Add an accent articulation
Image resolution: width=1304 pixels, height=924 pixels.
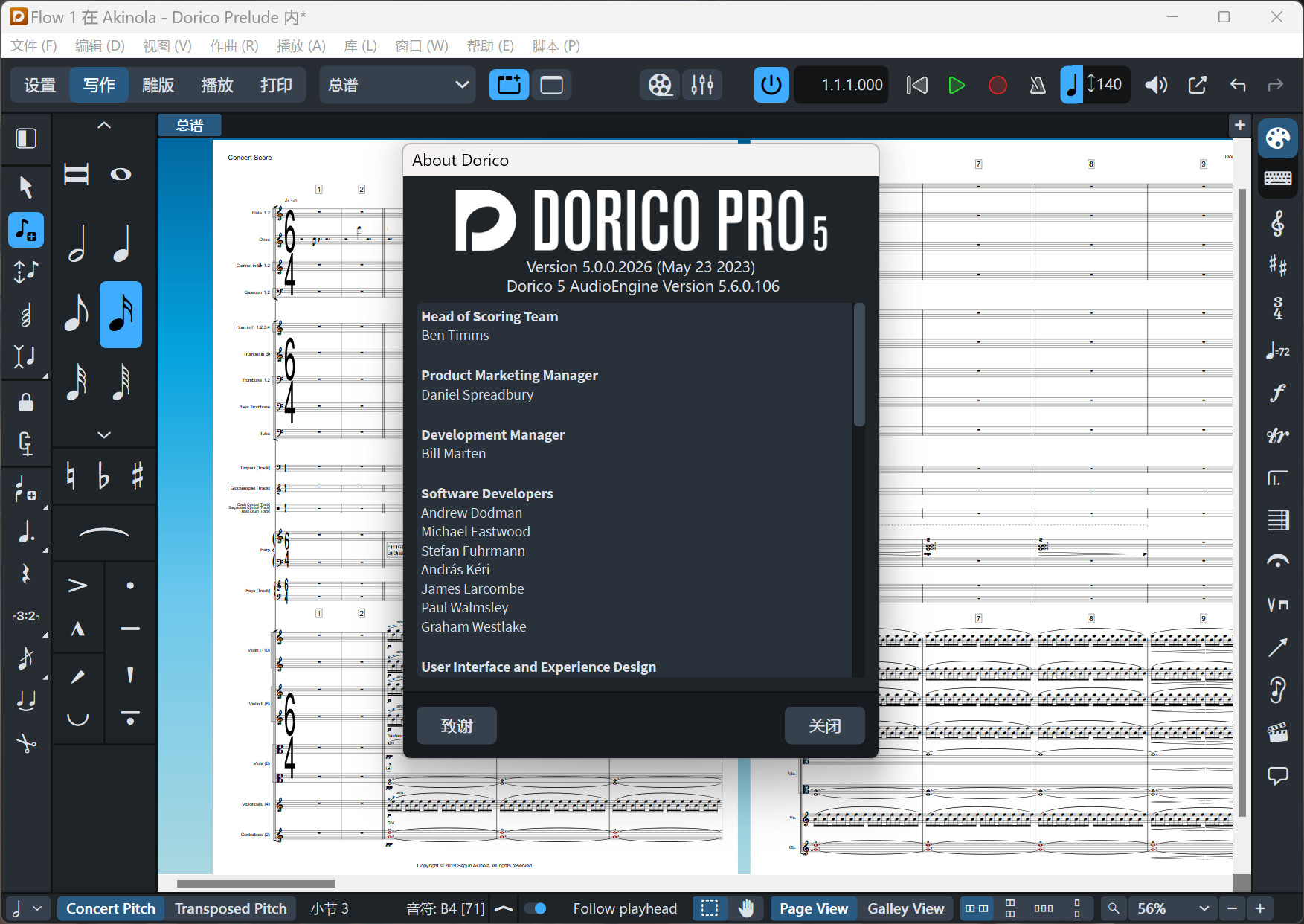coord(78,585)
